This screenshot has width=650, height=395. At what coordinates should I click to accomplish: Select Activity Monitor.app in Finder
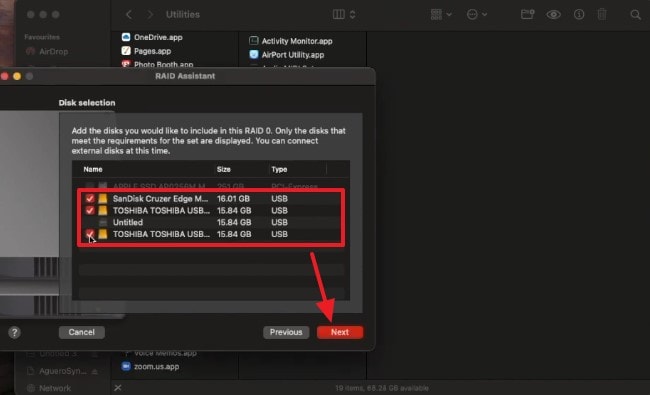click(x=297, y=41)
